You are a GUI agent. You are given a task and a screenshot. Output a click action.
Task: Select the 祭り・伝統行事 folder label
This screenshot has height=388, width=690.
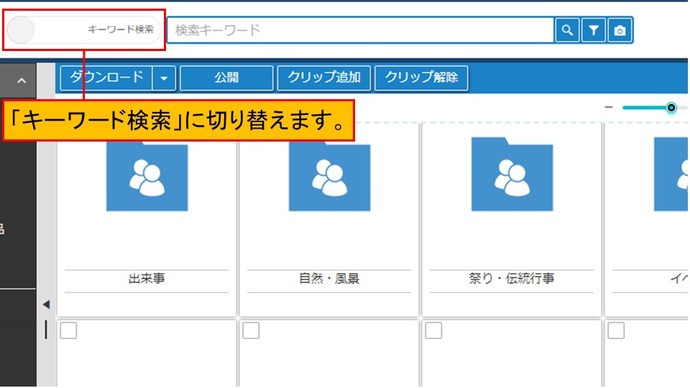[x=511, y=278]
